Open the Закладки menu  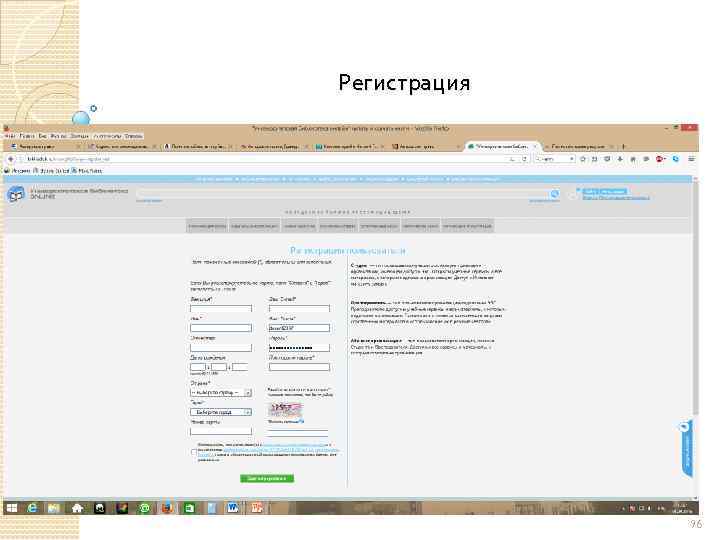point(79,136)
